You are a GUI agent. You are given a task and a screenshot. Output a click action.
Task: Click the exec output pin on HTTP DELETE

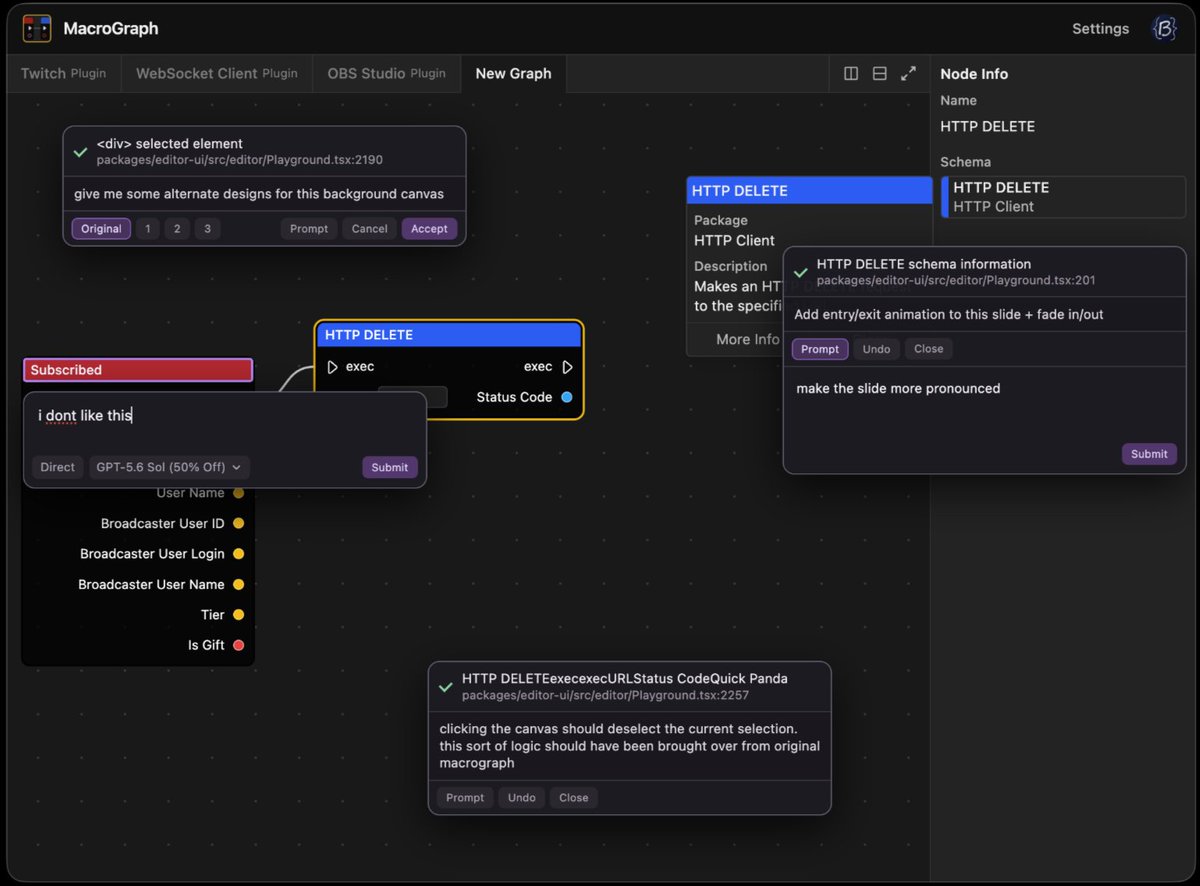click(x=567, y=367)
